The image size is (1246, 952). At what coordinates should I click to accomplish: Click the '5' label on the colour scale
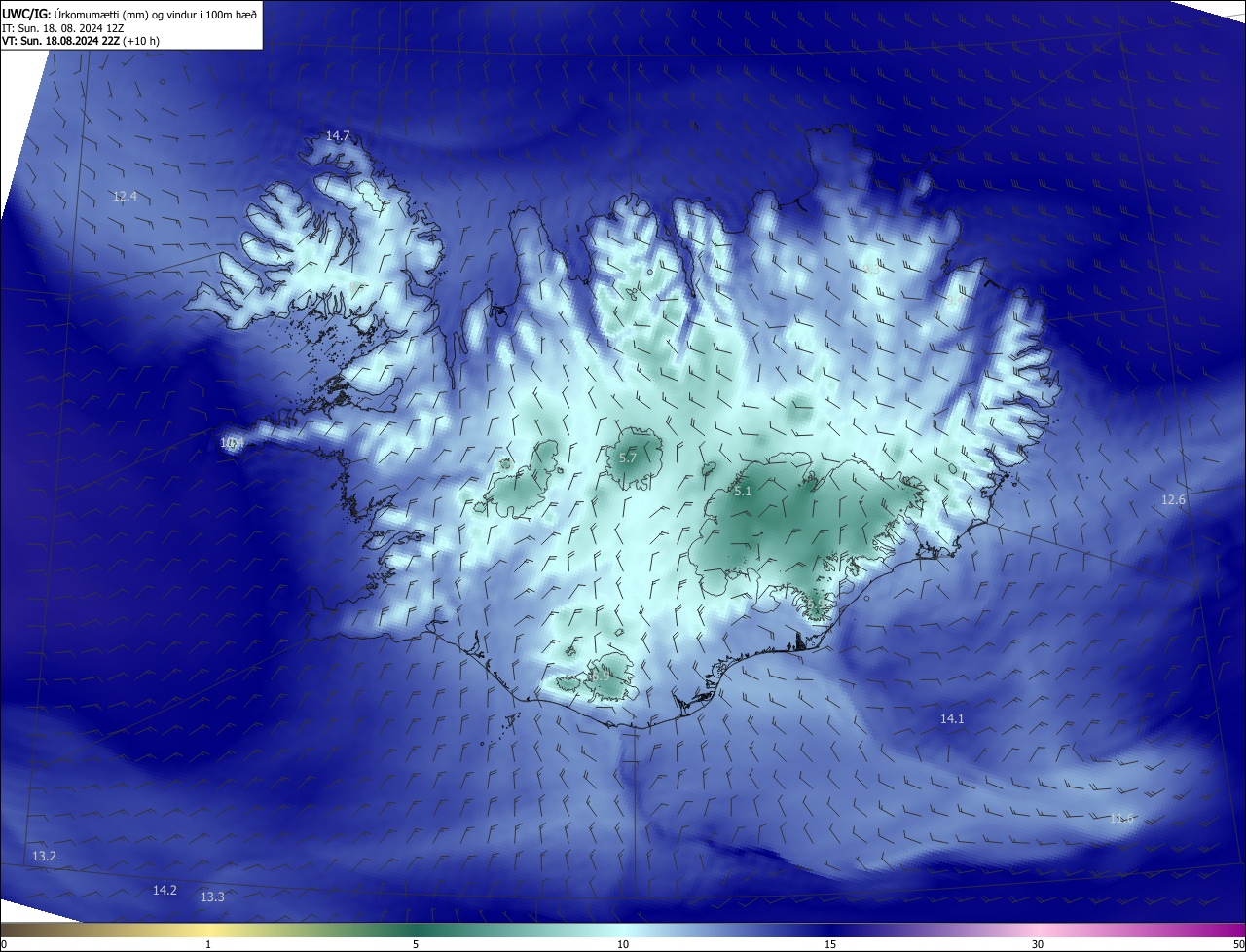[416, 944]
